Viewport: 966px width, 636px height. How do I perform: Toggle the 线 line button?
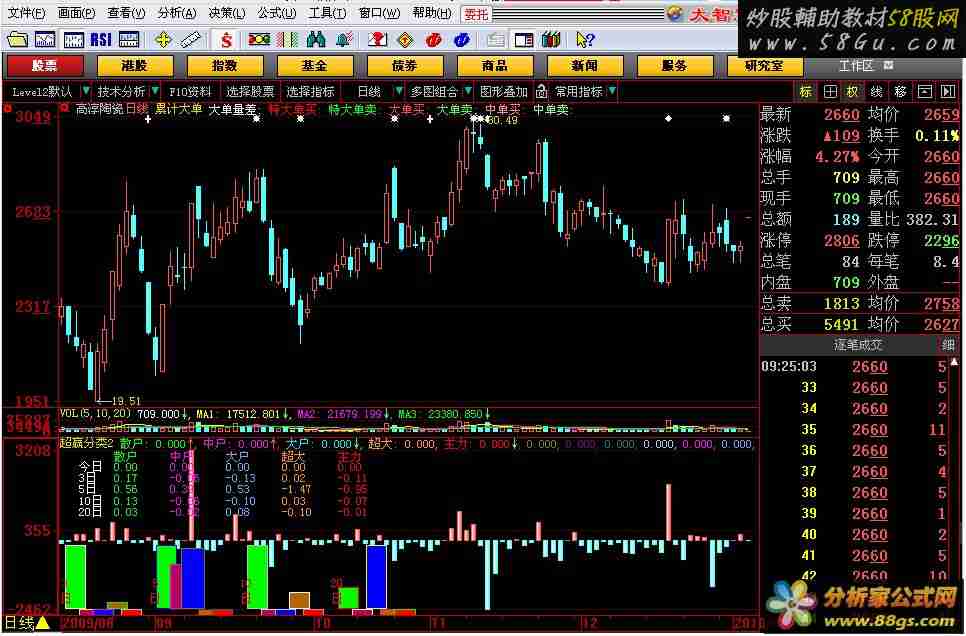(x=877, y=92)
